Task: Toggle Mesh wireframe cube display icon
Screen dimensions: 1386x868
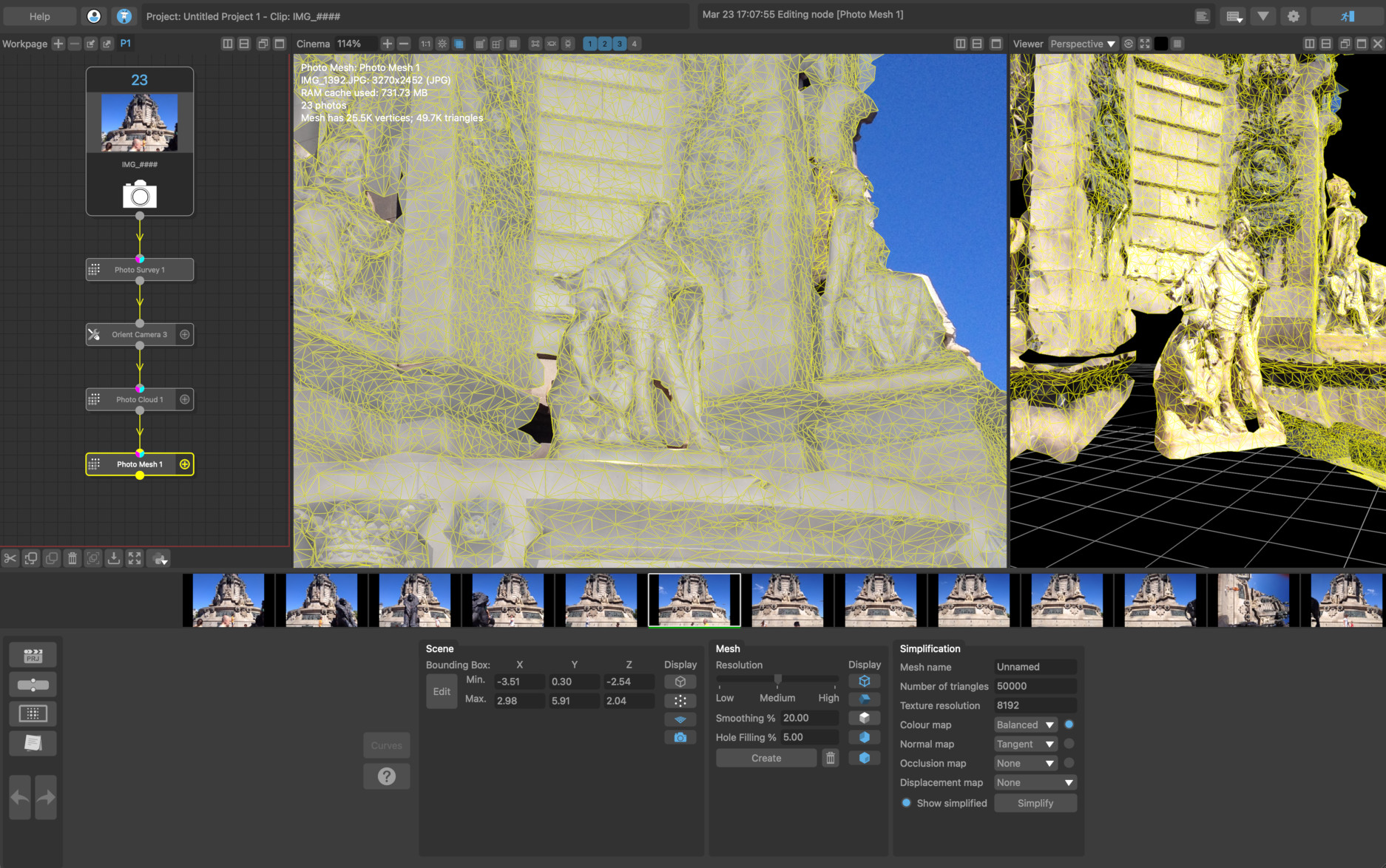Action: pos(865,681)
